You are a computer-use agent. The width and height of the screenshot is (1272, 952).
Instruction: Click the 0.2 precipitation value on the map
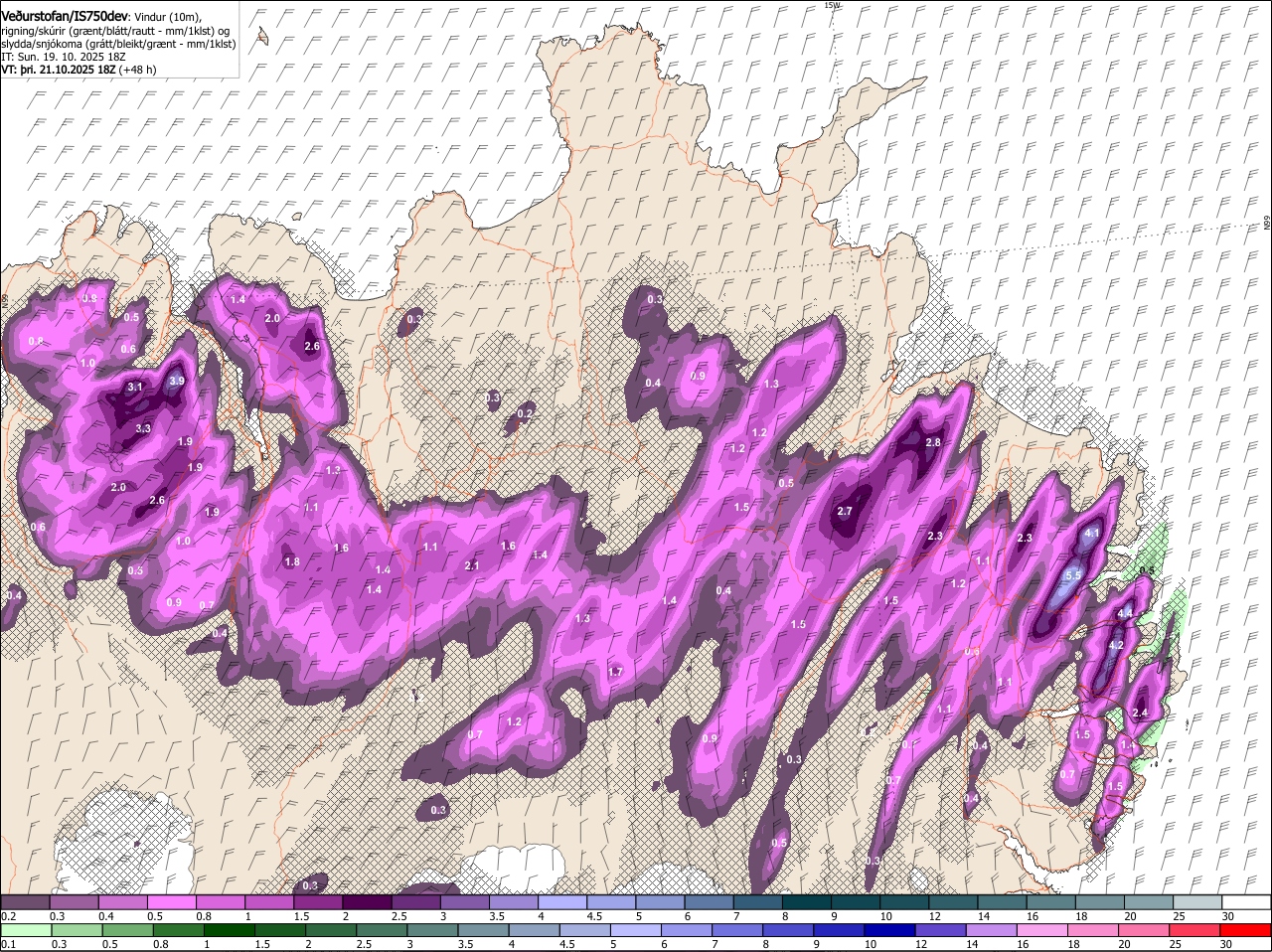pos(526,414)
